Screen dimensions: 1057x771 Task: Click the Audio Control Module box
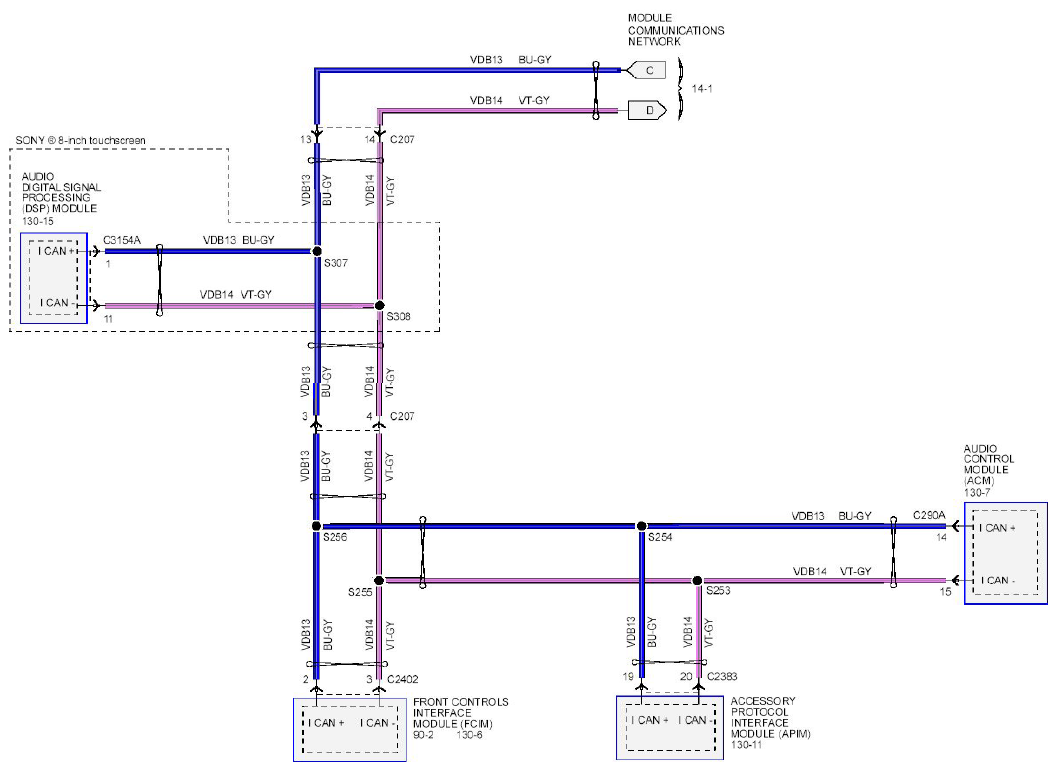pyautogui.click(x=1006, y=553)
